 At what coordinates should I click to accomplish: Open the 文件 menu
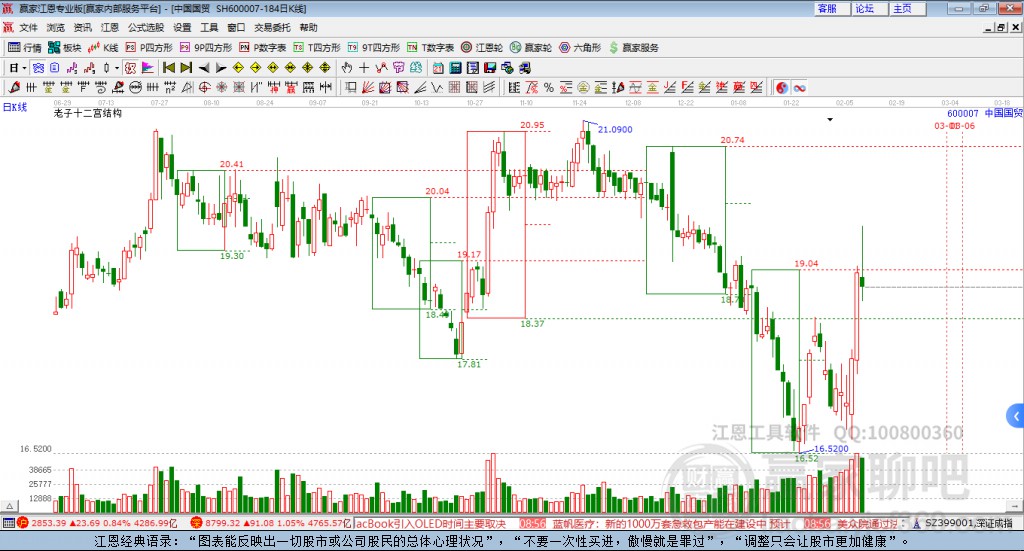[x=28, y=27]
